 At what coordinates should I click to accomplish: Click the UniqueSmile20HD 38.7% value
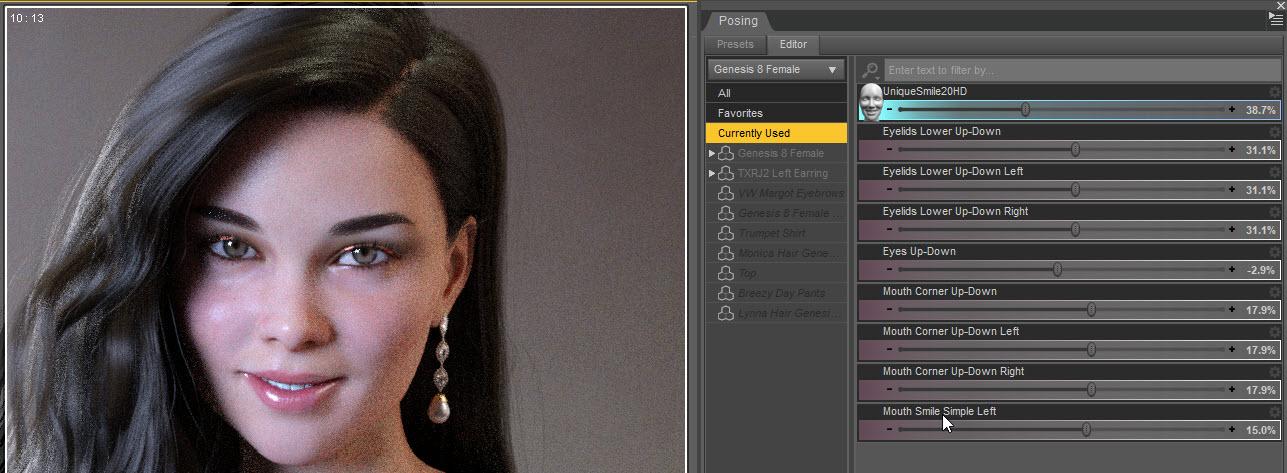point(1260,110)
